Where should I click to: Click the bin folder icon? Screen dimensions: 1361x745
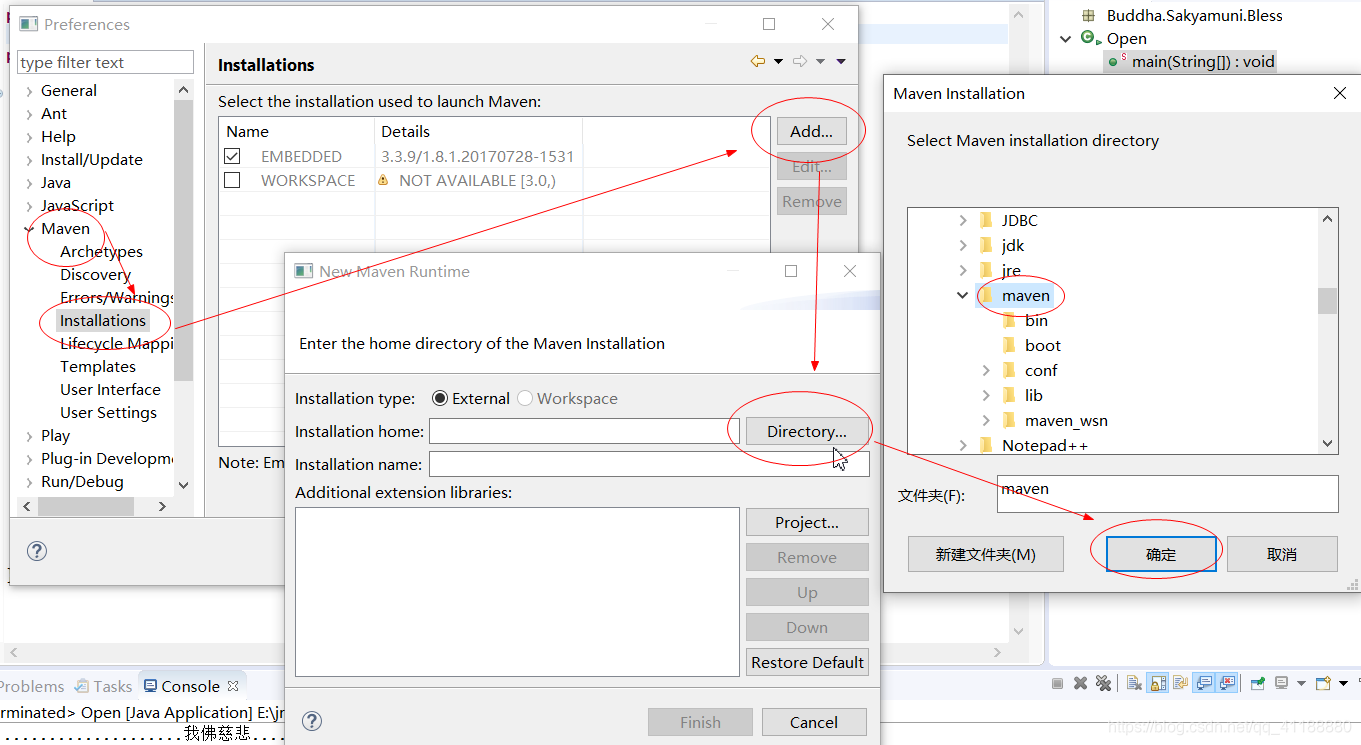tap(1010, 320)
